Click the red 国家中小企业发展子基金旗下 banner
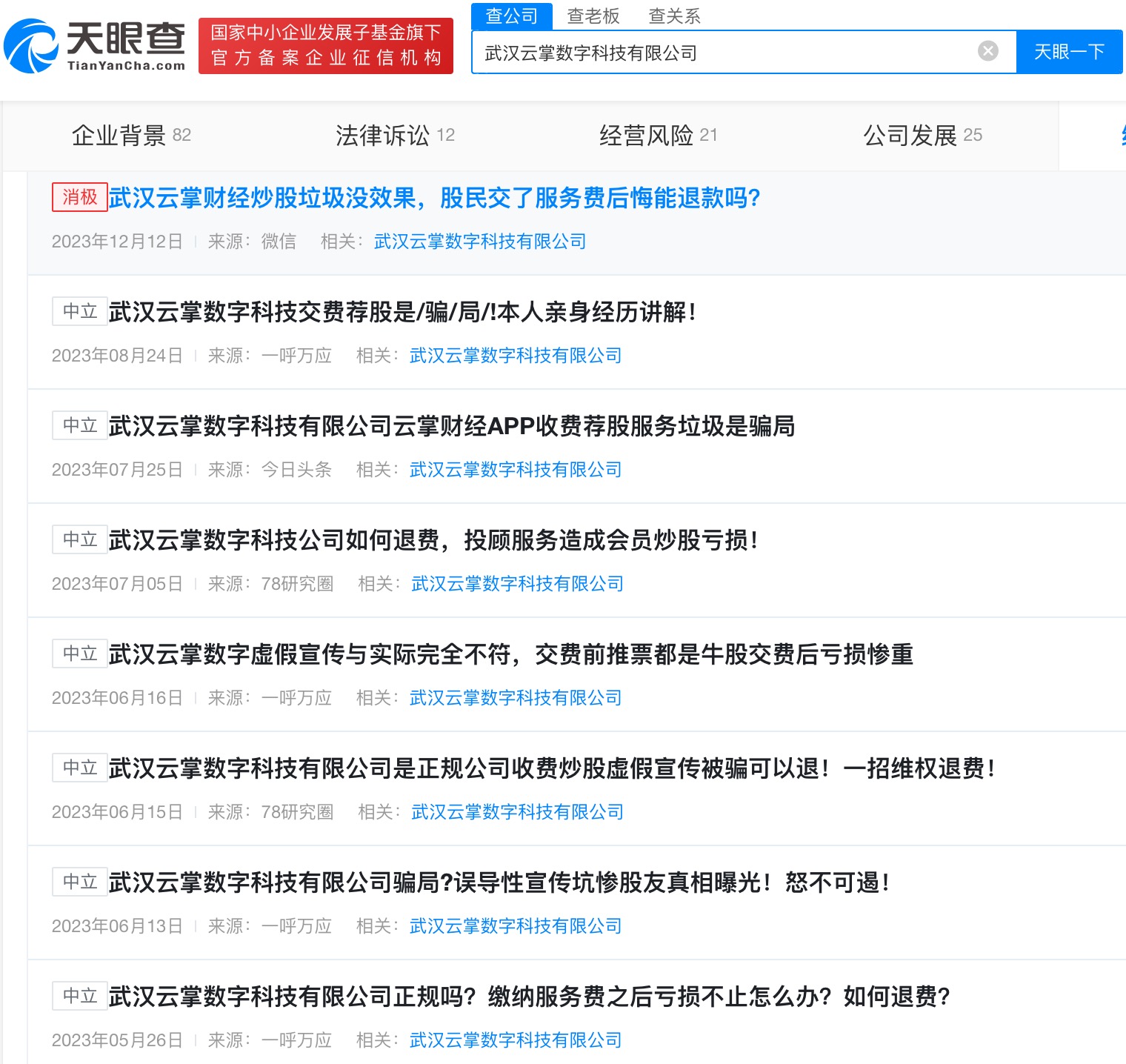The height and width of the screenshot is (1064, 1126). point(326,46)
